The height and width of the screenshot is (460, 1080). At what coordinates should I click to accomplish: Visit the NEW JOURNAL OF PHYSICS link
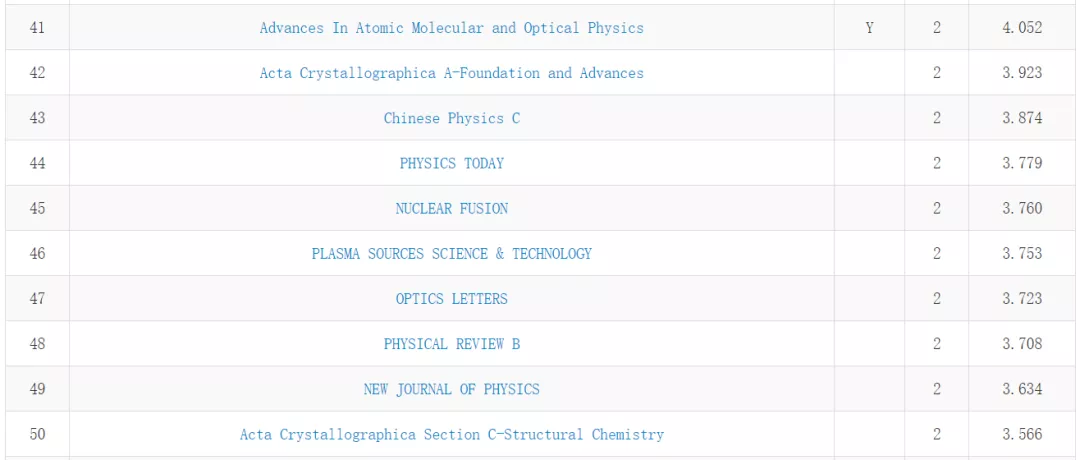[x=451, y=389]
